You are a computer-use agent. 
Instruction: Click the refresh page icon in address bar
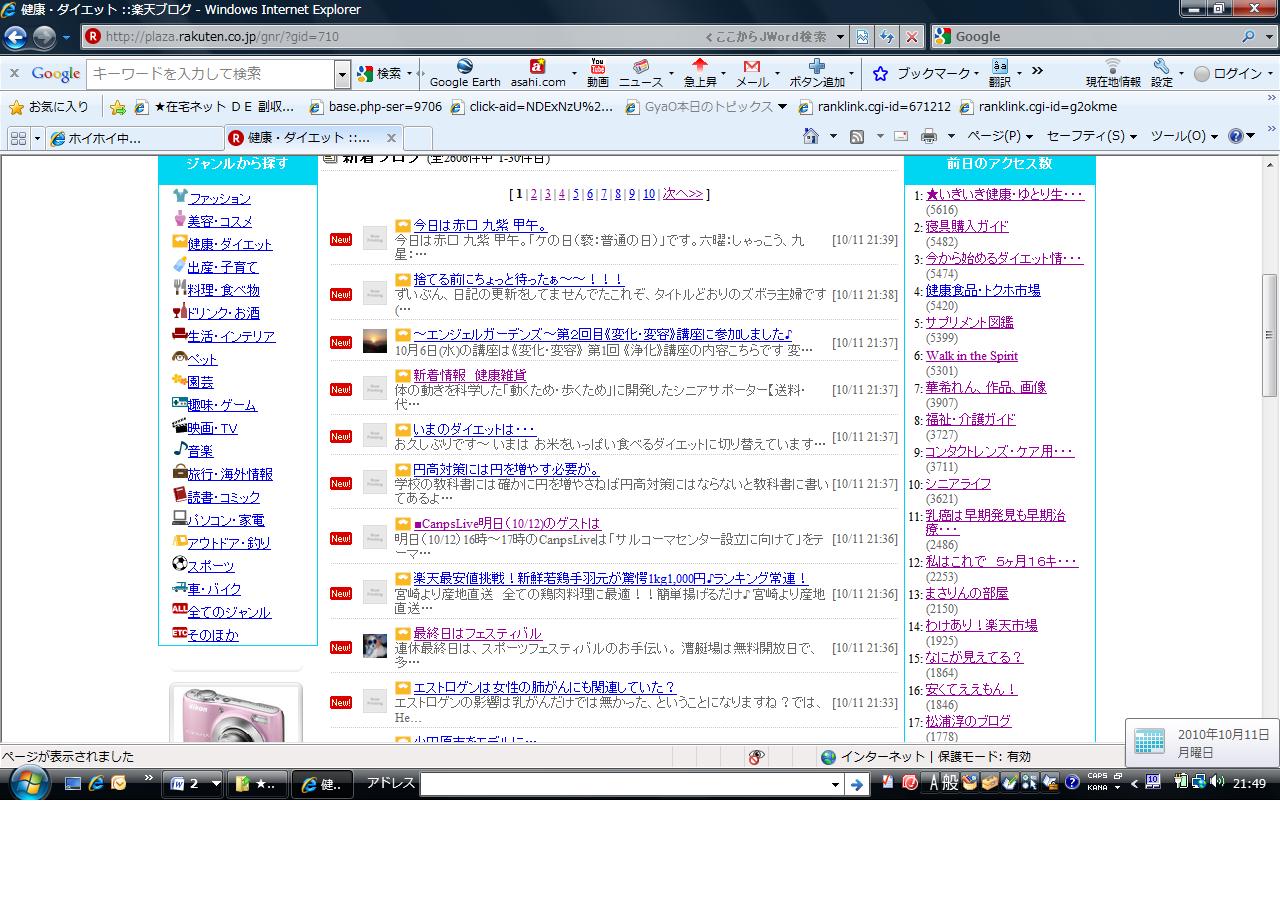click(x=886, y=37)
